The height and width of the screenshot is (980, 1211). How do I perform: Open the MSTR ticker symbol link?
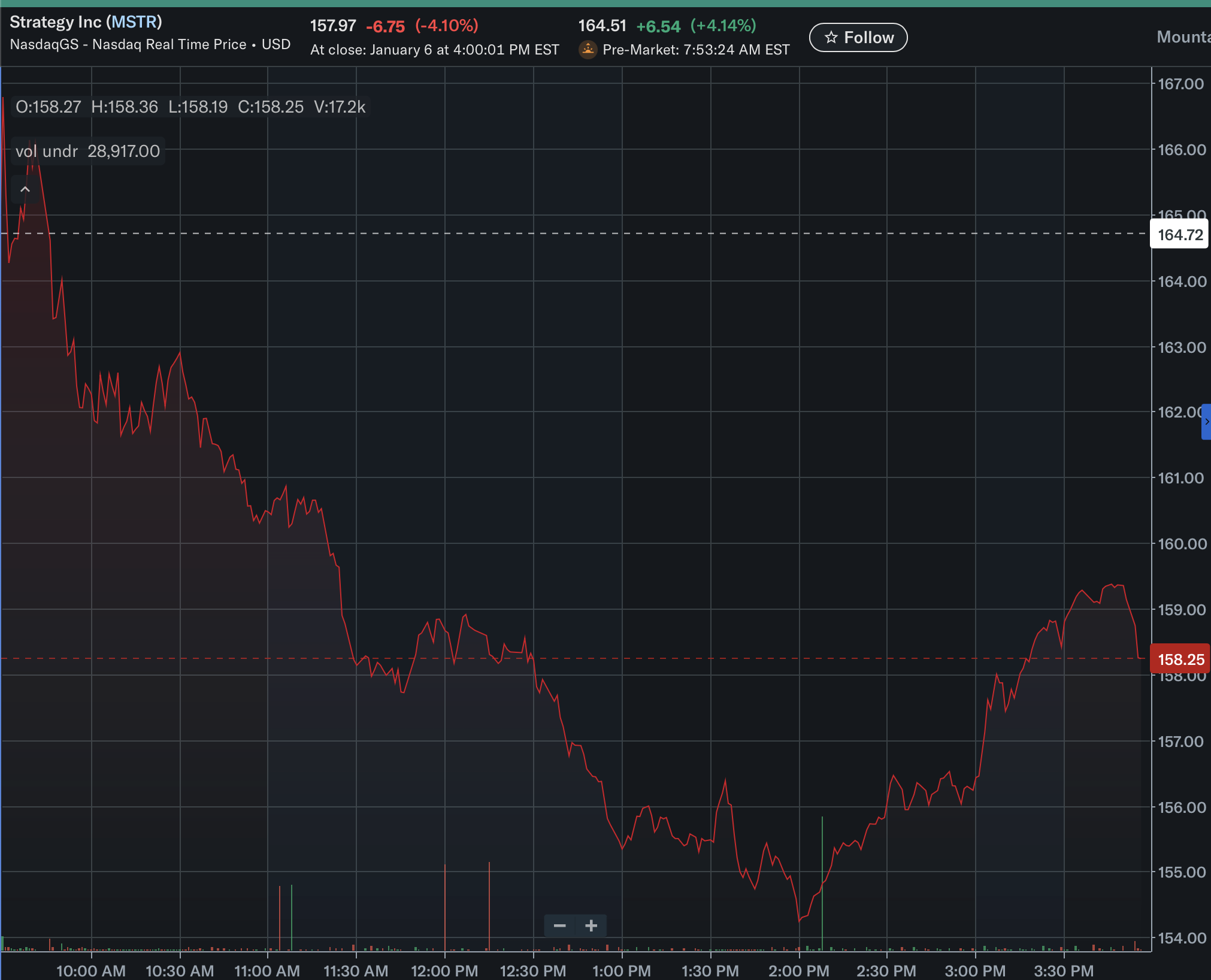(134, 22)
